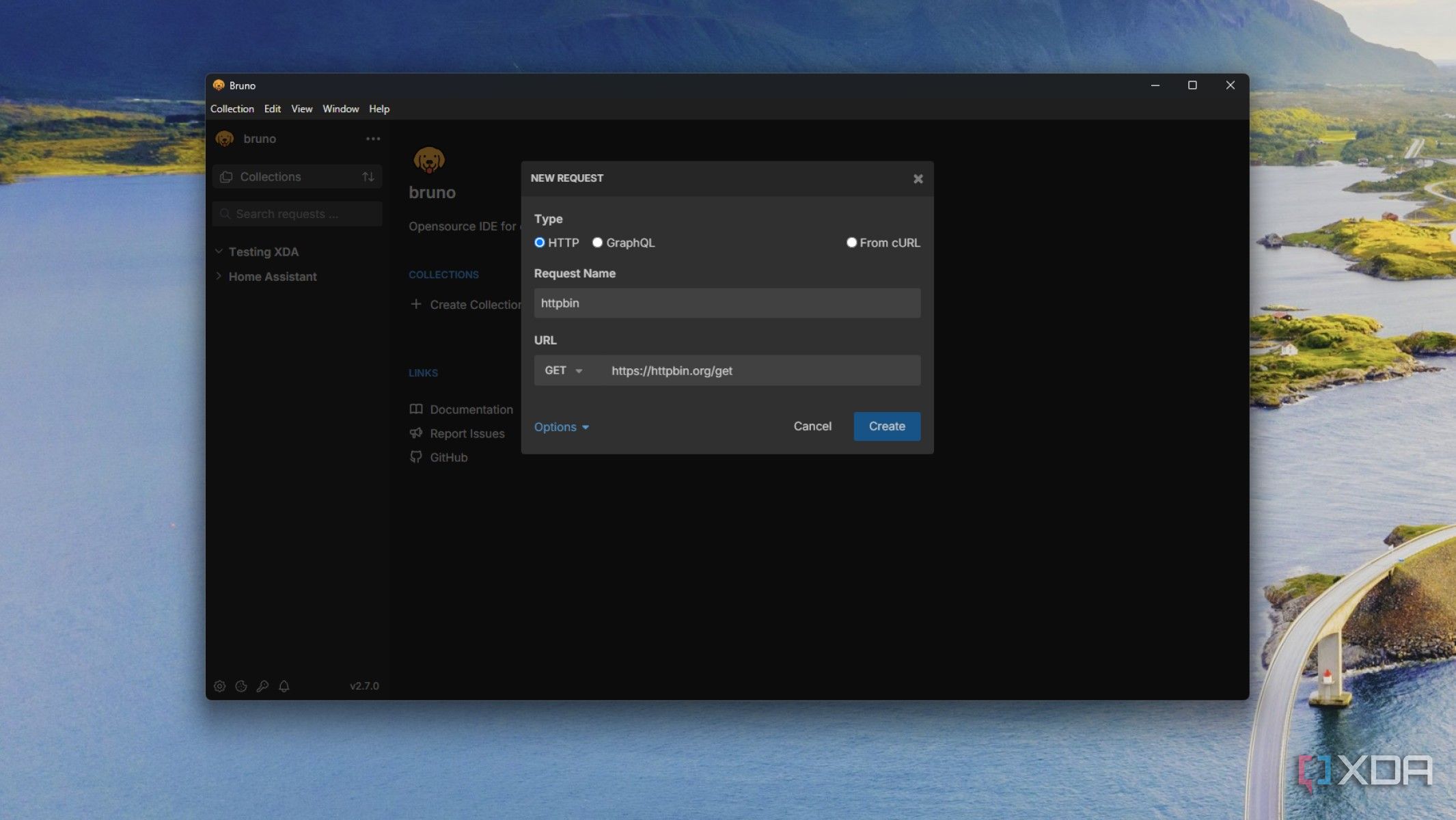Open the Help menu
Image resolution: width=1456 pixels, height=820 pixels.
pyautogui.click(x=379, y=109)
